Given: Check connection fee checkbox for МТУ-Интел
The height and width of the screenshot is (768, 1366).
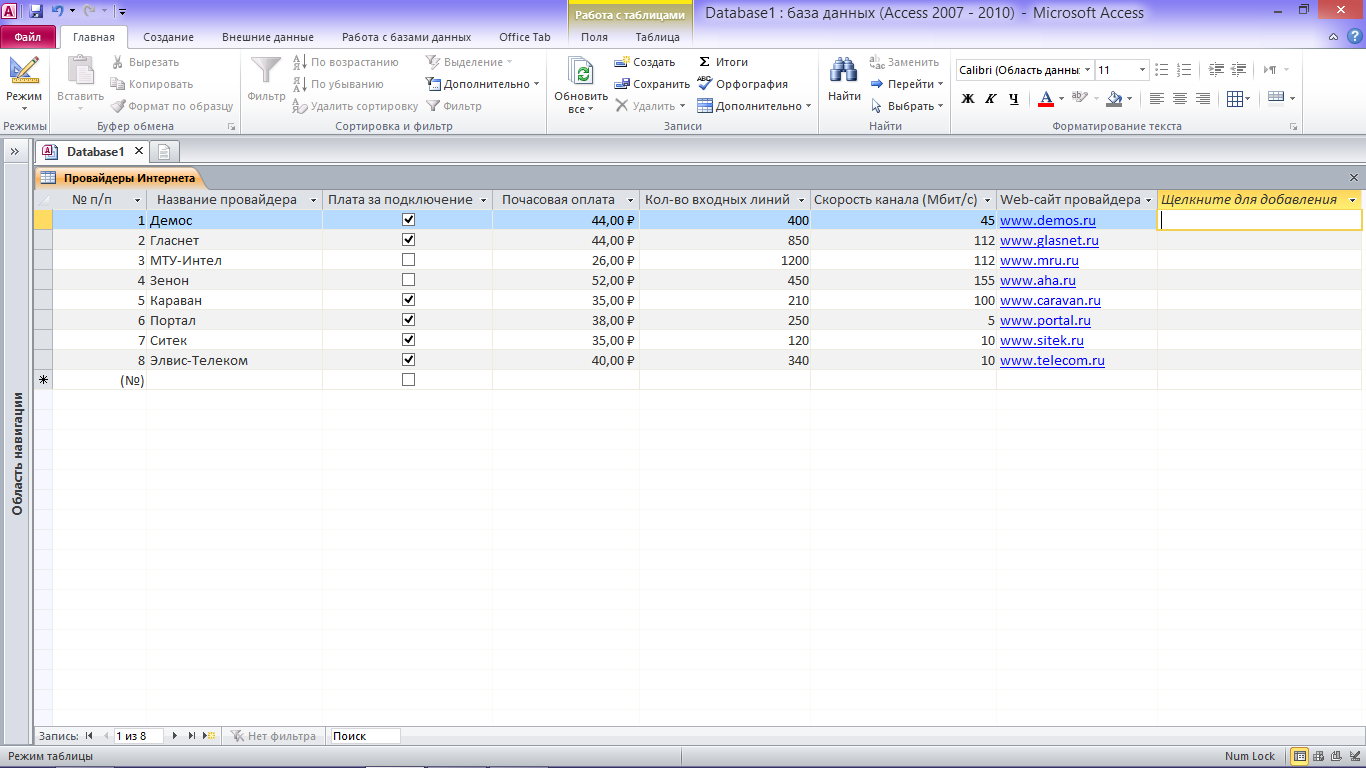Looking at the screenshot, I should (408, 259).
